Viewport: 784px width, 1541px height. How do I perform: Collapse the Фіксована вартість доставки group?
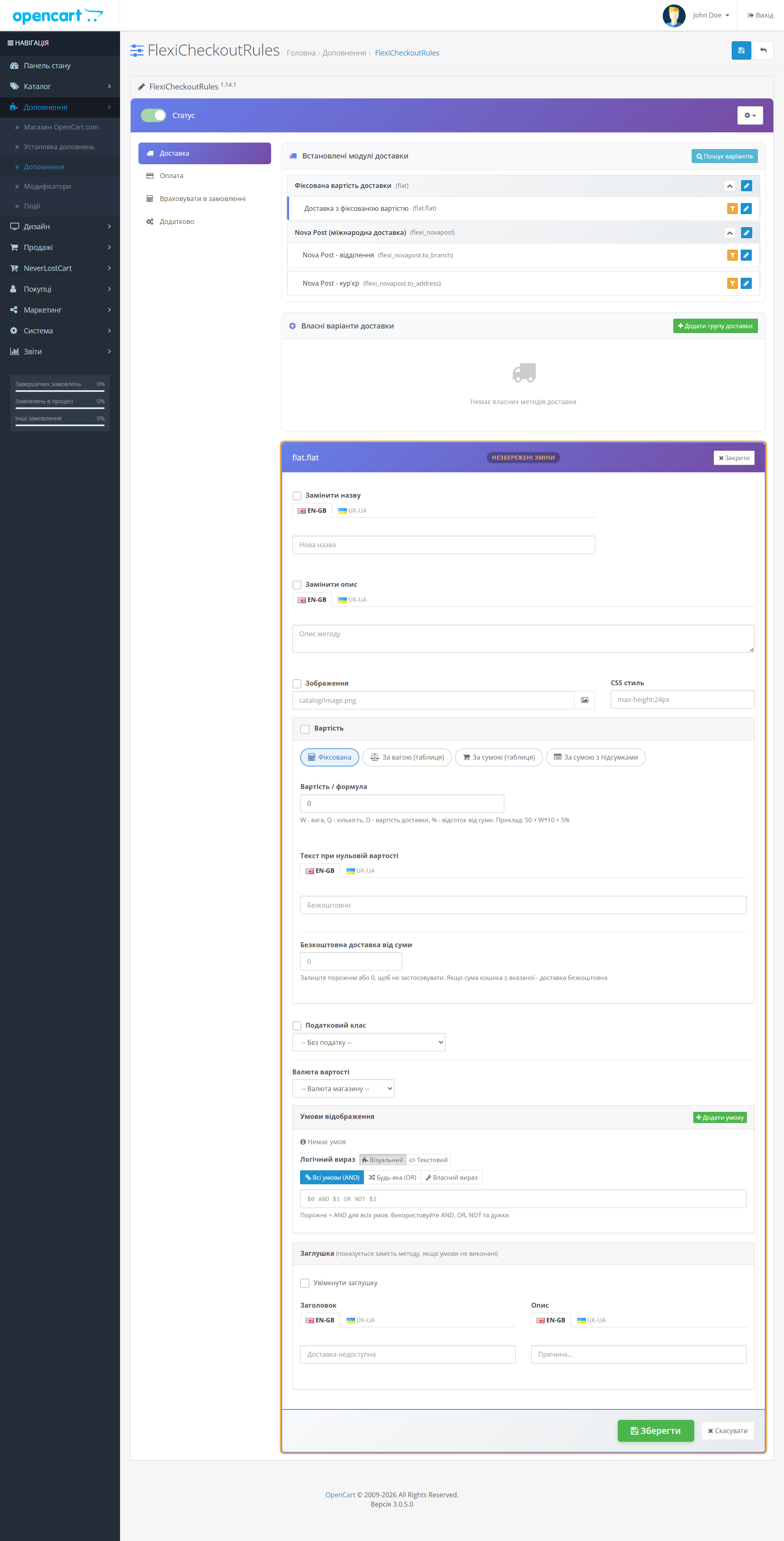[x=730, y=186]
